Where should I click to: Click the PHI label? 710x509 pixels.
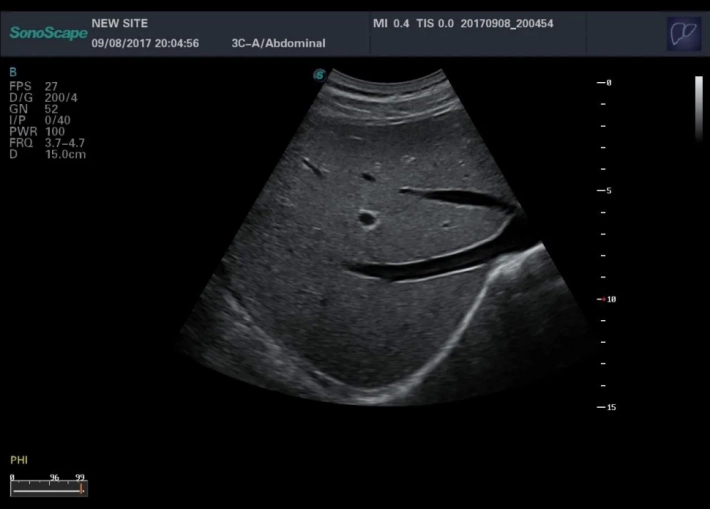[19, 461]
